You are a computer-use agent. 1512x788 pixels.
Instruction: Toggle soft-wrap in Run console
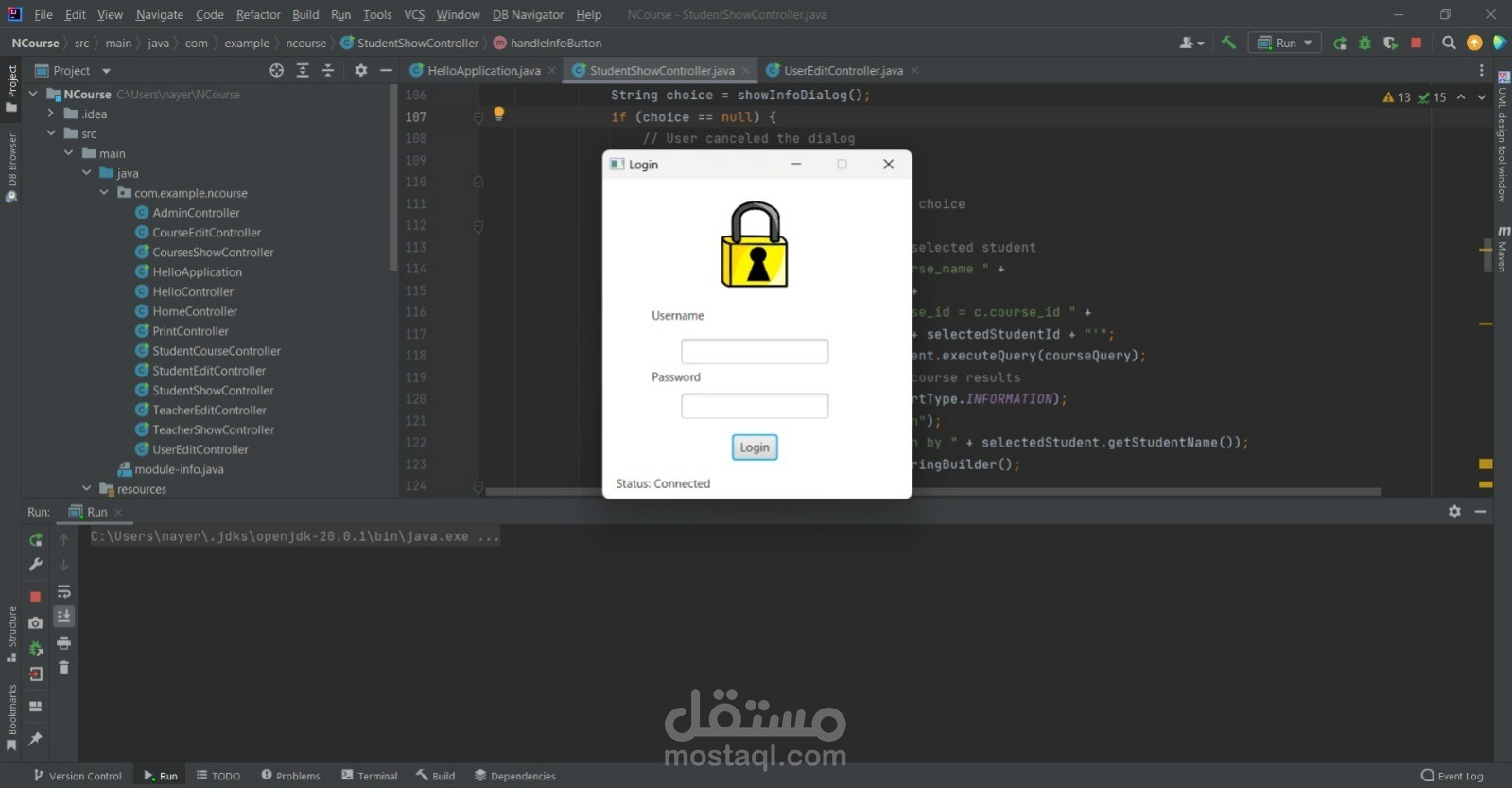(x=63, y=591)
